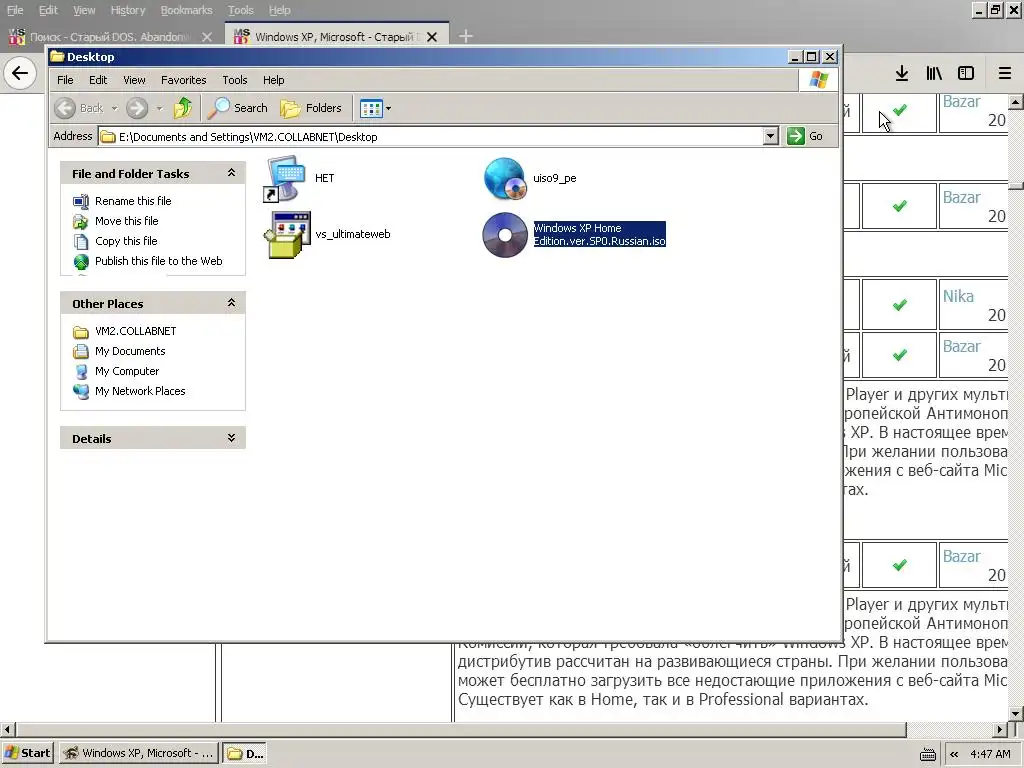
Task: Click the keyboard icon in system tray
Action: click(x=927, y=754)
